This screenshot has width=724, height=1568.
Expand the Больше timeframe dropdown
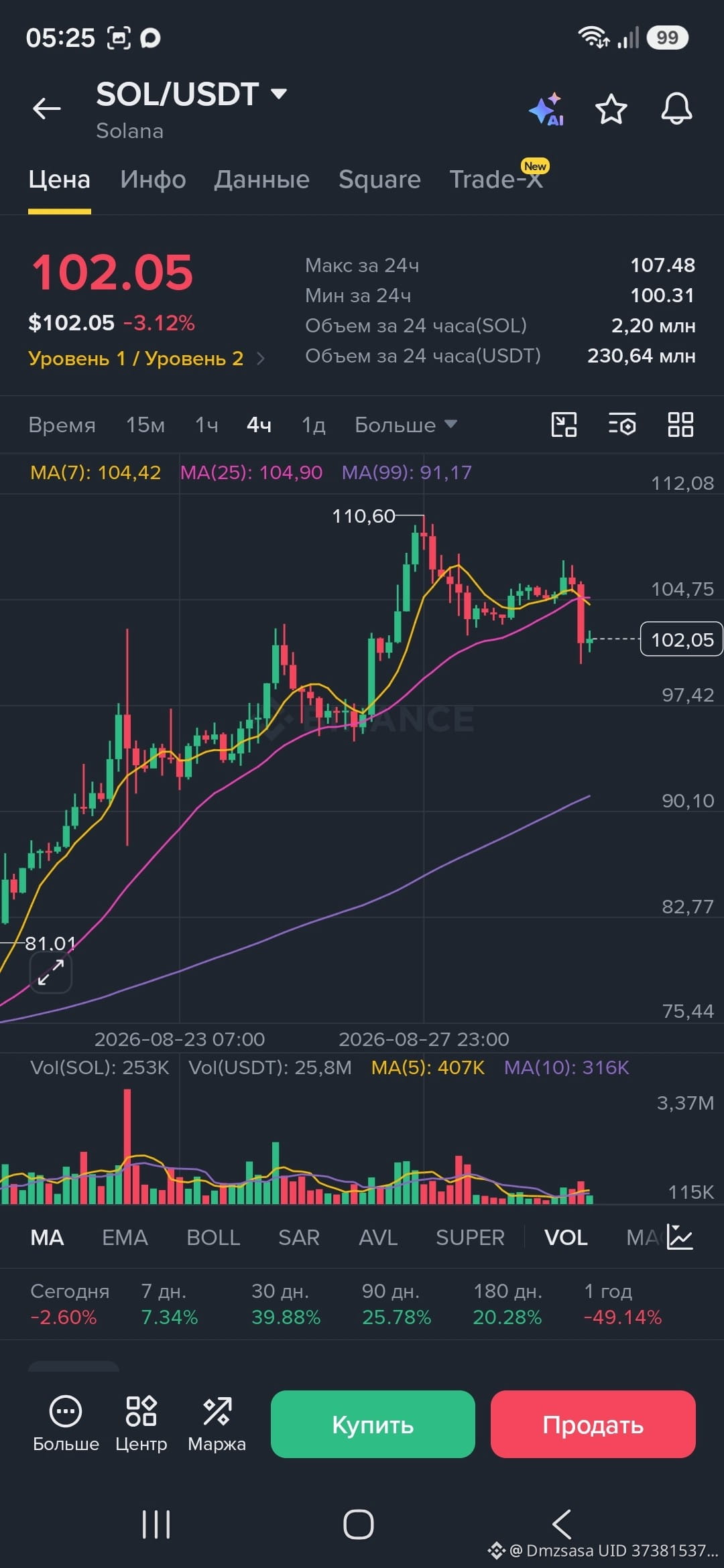(x=406, y=425)
